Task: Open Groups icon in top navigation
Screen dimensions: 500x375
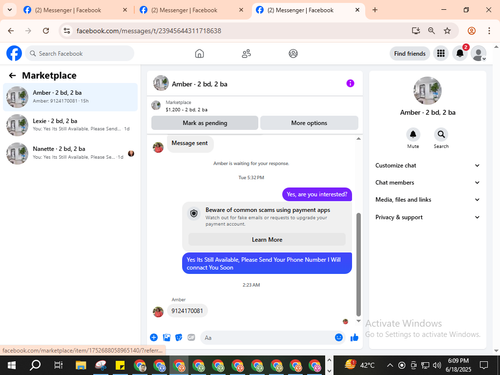Action: pos(293,53)
